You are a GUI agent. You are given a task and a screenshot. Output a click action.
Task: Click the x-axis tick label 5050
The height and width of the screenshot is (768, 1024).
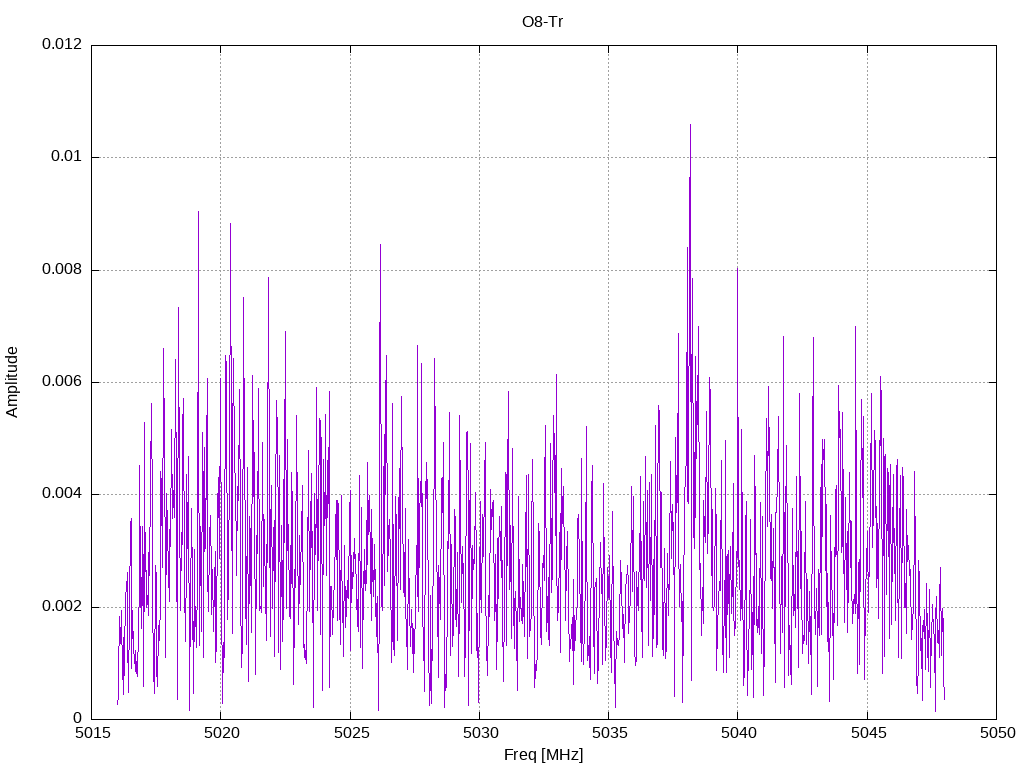[997, 733]
